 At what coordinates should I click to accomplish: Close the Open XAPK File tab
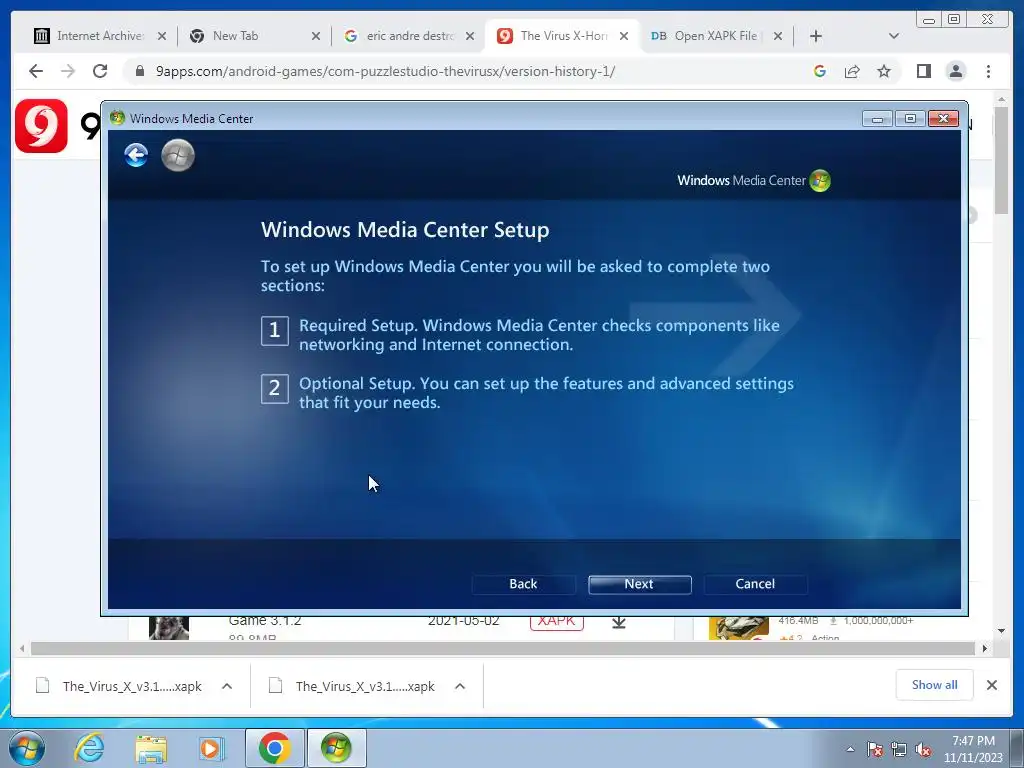[778, 36]
